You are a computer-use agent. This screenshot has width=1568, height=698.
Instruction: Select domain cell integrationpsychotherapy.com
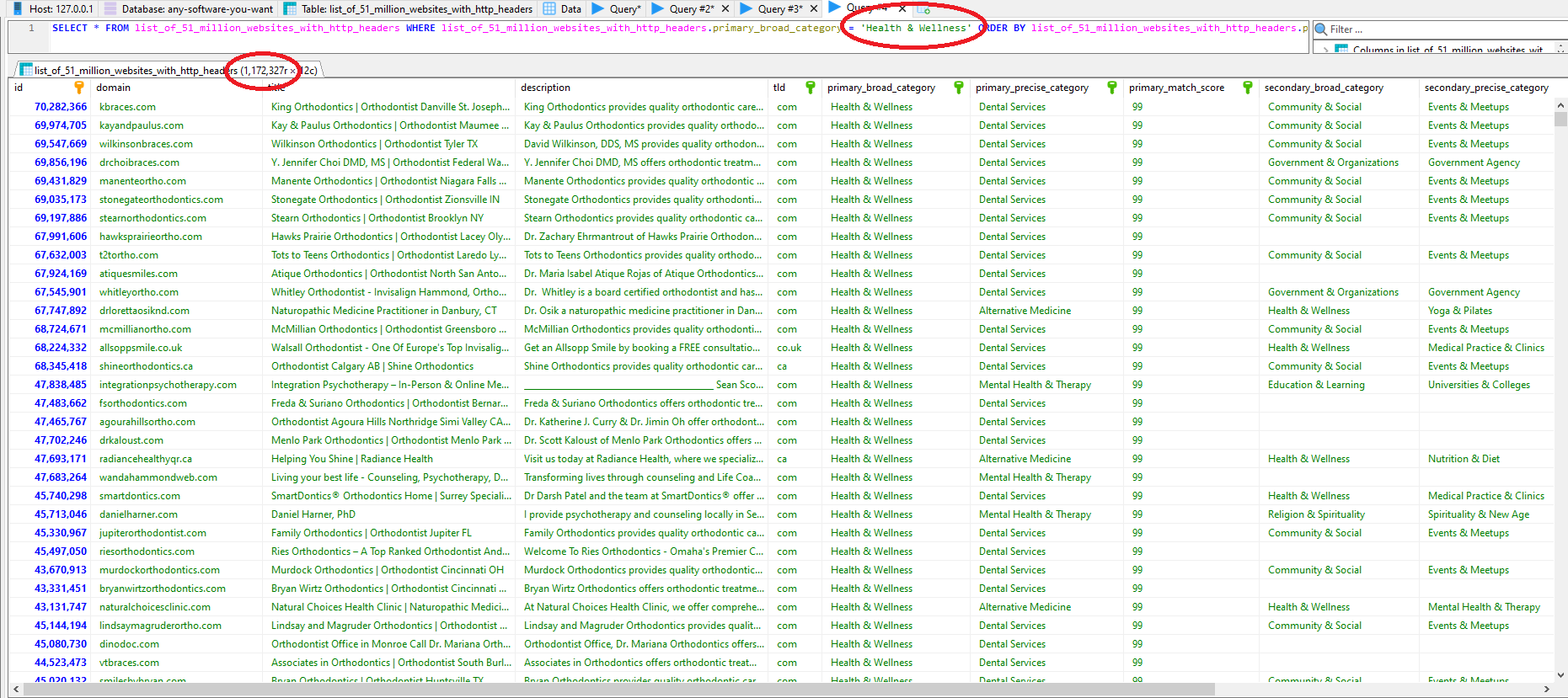[x=177, y=385]
